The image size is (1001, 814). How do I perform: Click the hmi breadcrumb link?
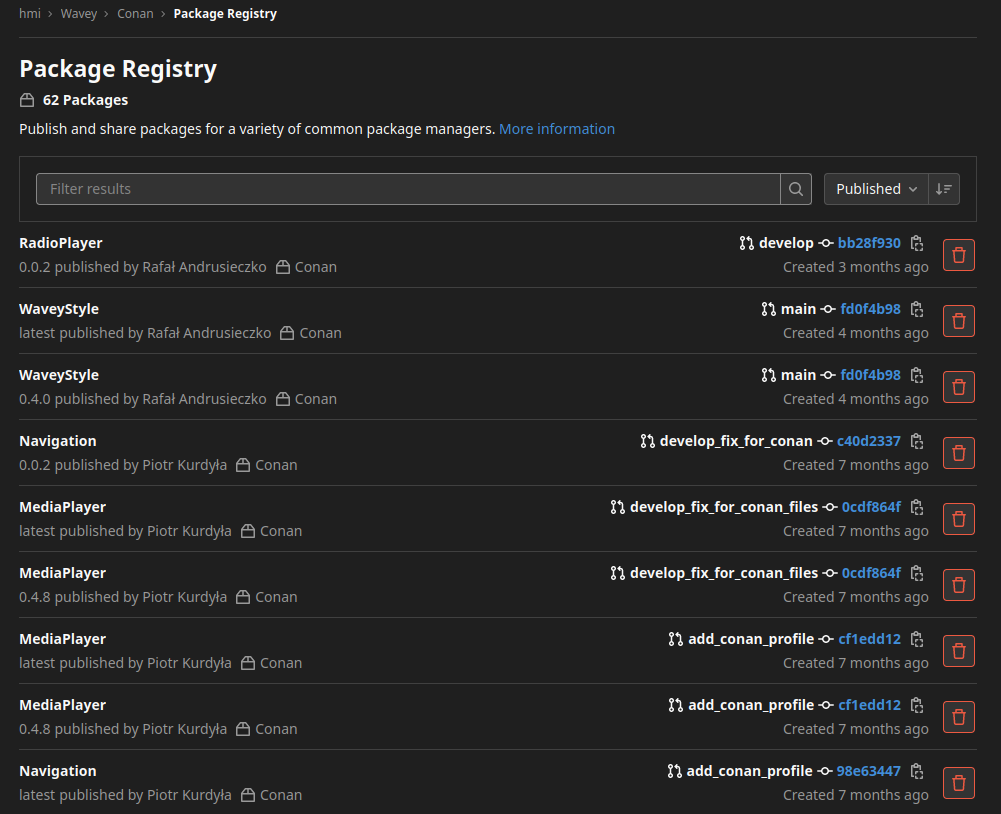coord(30,13)
